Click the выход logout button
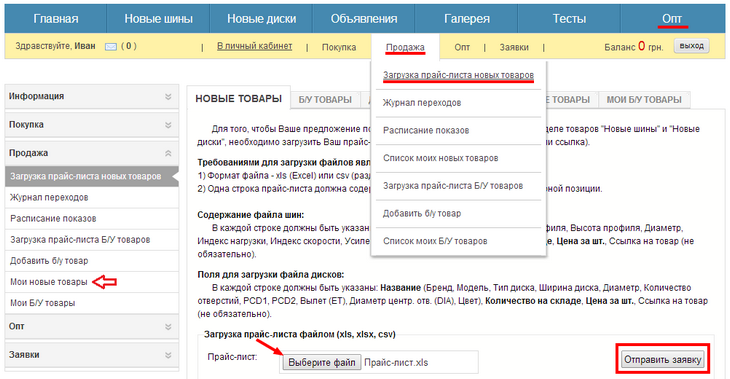This screenshot has height=379, width=730. point(691,46)
